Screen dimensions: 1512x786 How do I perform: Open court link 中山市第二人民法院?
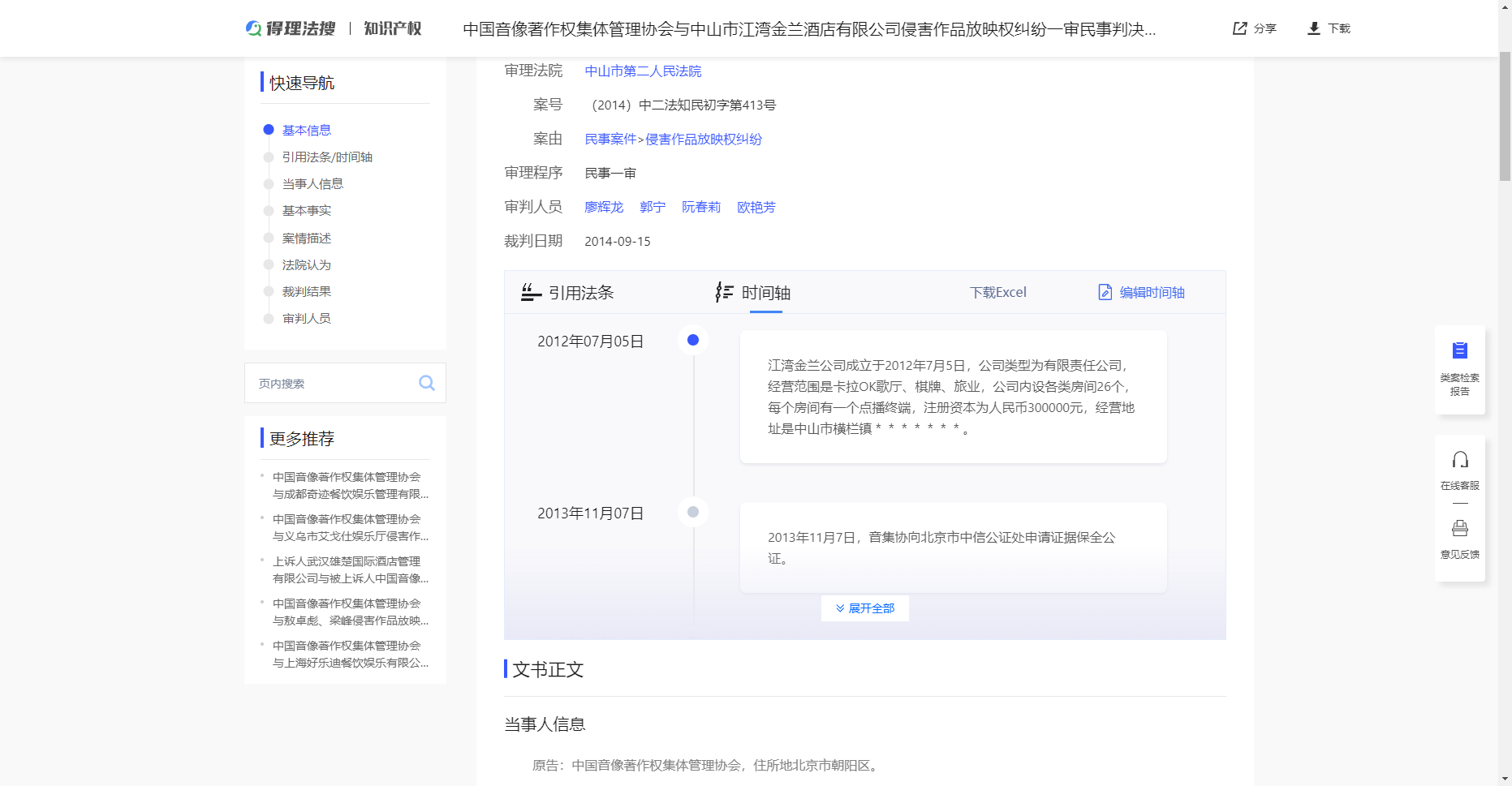(x=643, y=71)
